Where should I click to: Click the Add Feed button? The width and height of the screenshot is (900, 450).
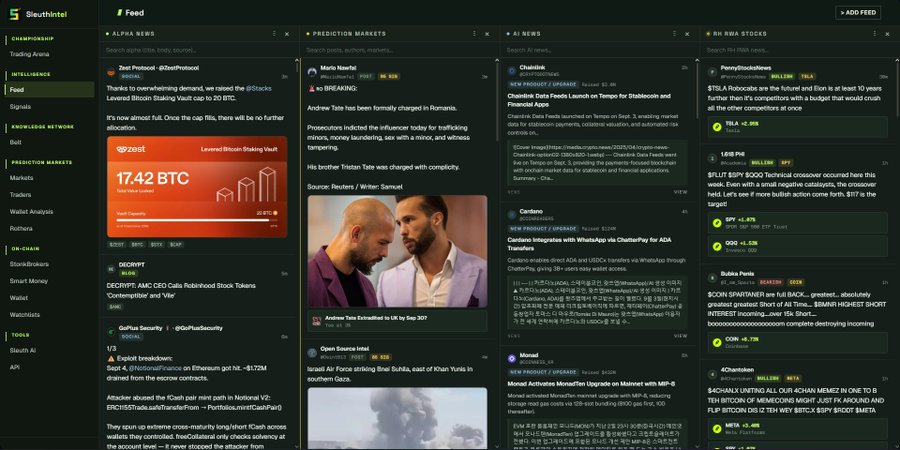pyautogui.click(x=858, y=13)
